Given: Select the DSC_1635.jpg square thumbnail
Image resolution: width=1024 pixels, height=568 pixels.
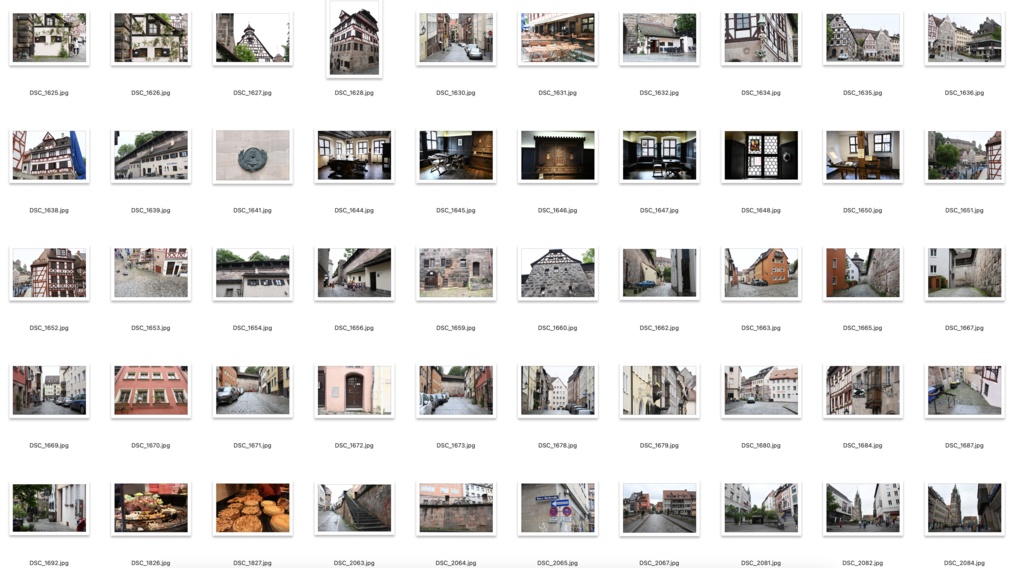Looking at the screenshot, I should click(x=863, y=38).
